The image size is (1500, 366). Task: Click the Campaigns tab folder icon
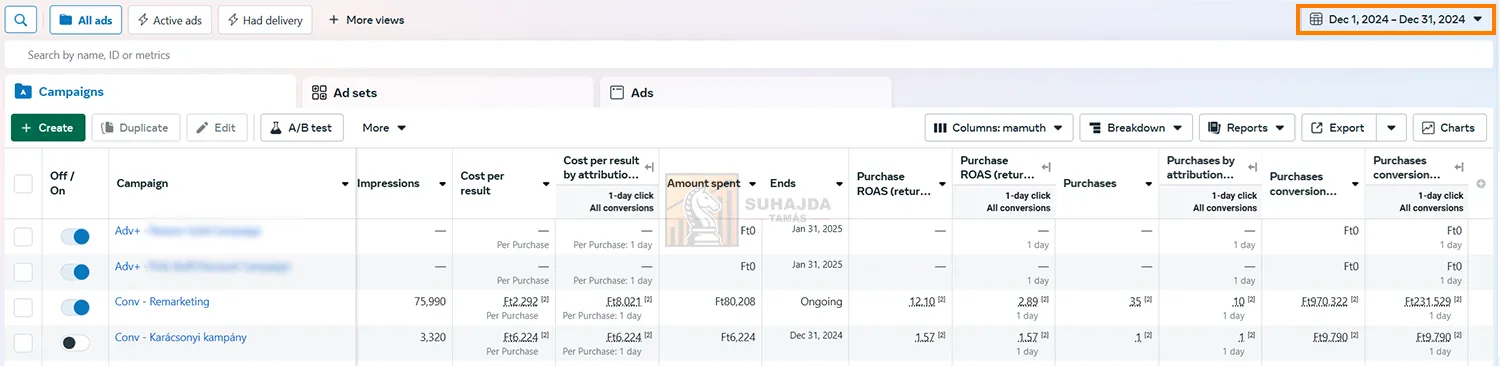tap(24, 92)
